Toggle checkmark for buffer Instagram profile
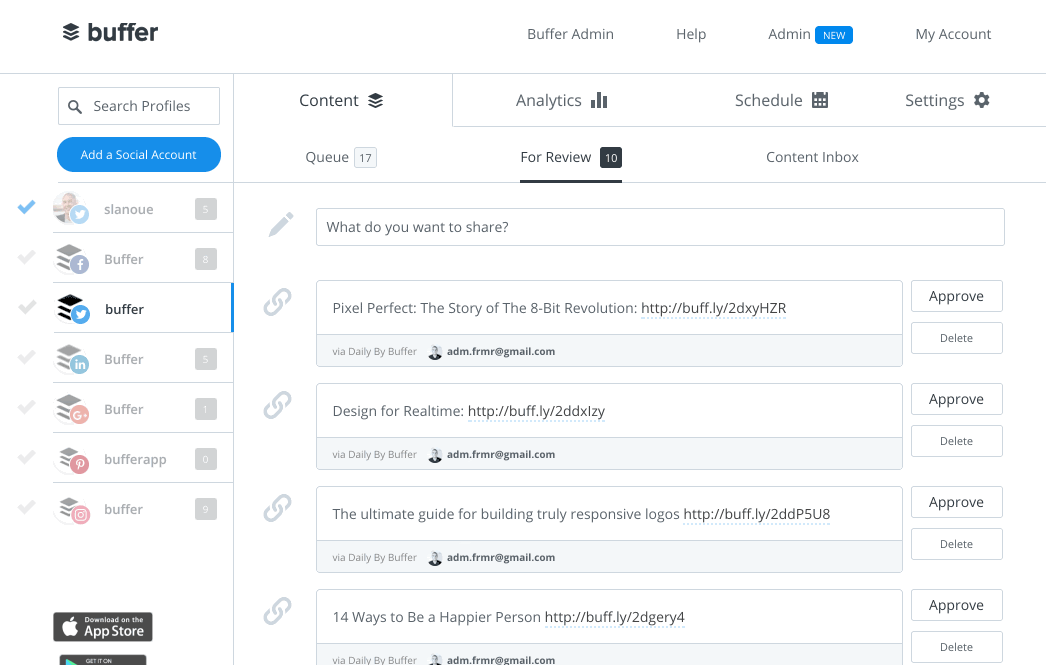 [x=26, y=508]
